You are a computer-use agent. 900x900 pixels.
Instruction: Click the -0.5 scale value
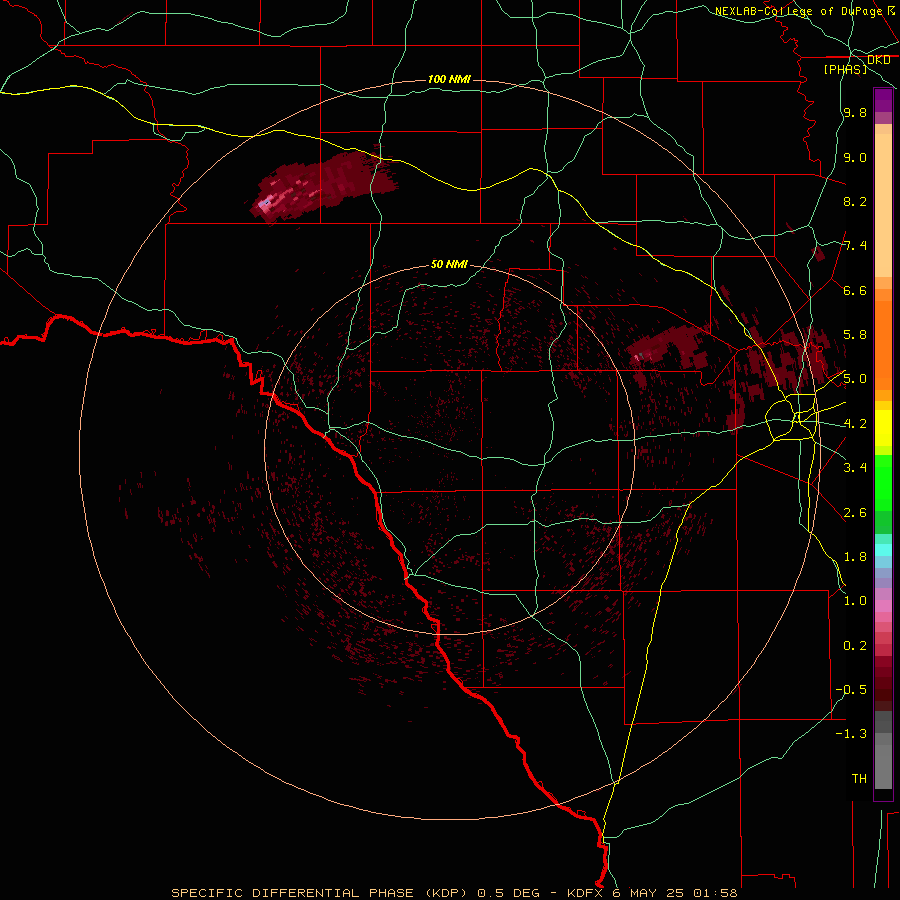pyautogui.click(x=851, y=689)
